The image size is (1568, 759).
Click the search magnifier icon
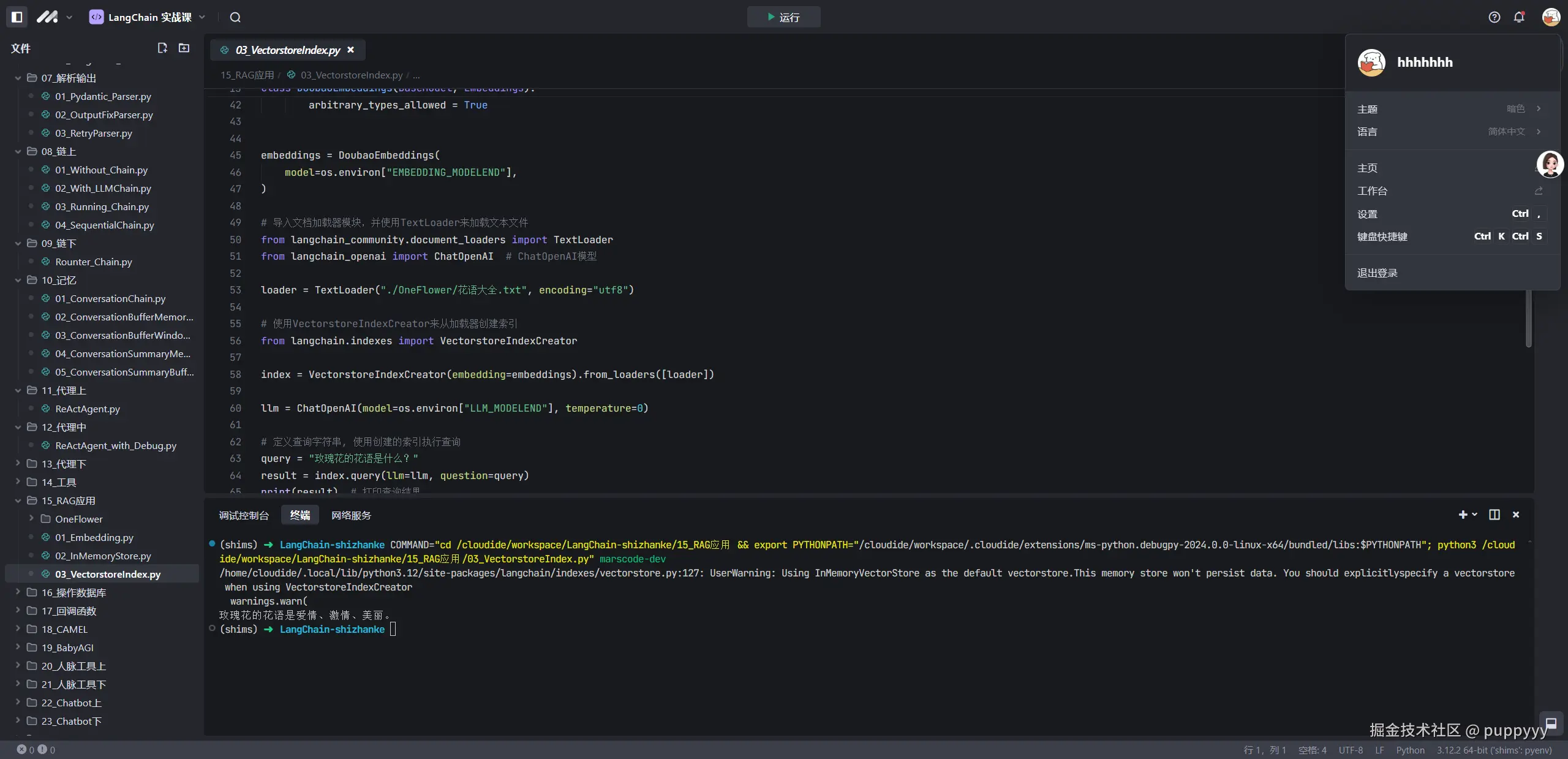point(235,17)
